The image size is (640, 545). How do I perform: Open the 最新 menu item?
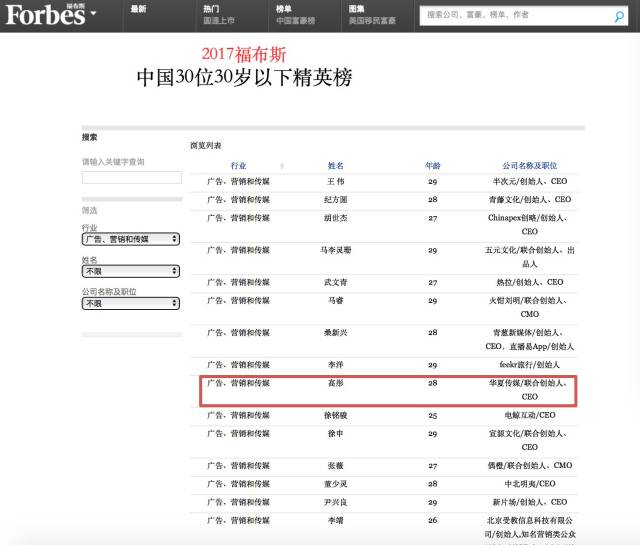[138, 9]
